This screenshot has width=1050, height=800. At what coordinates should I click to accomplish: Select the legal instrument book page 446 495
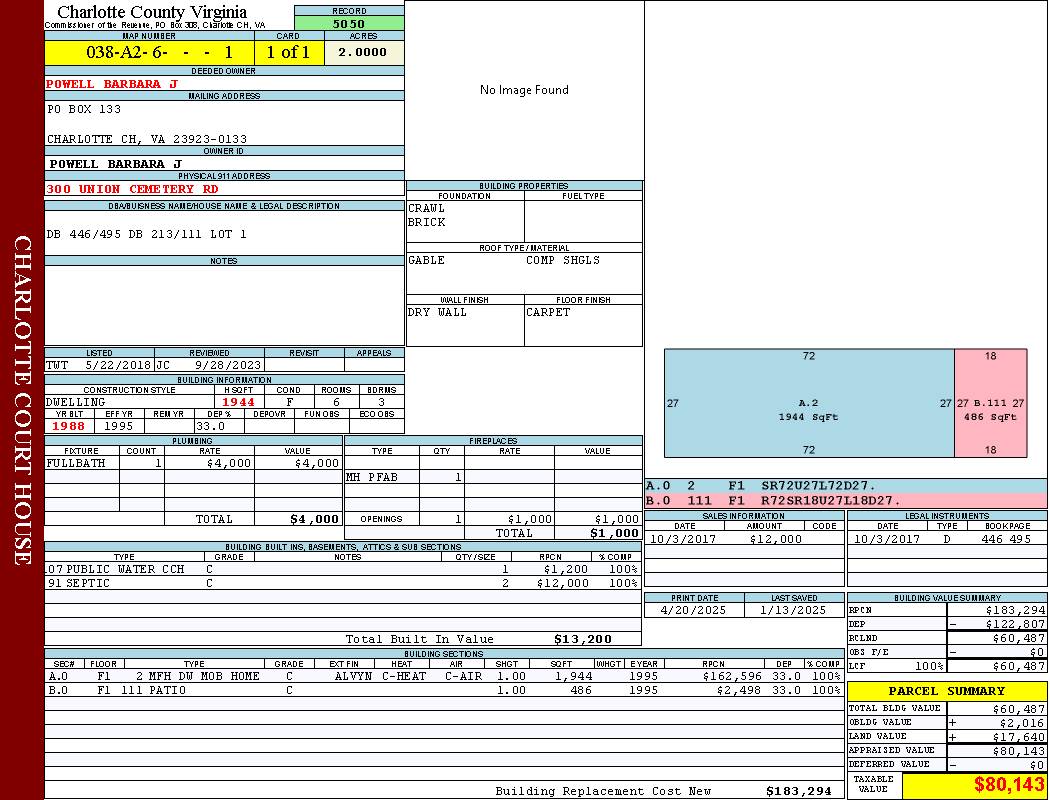coord(1005,539)
